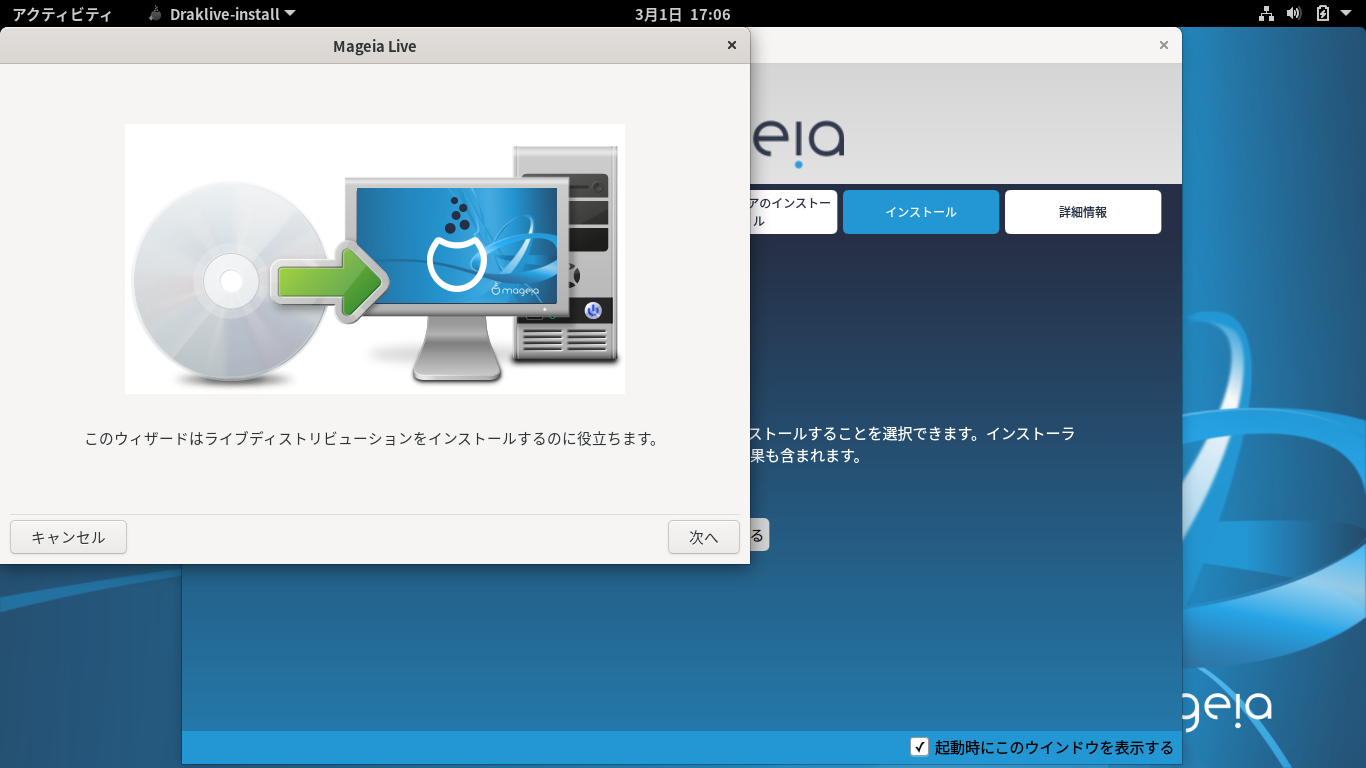
Task: Click the Mageia Live title bar
Action: coord(375,46)
